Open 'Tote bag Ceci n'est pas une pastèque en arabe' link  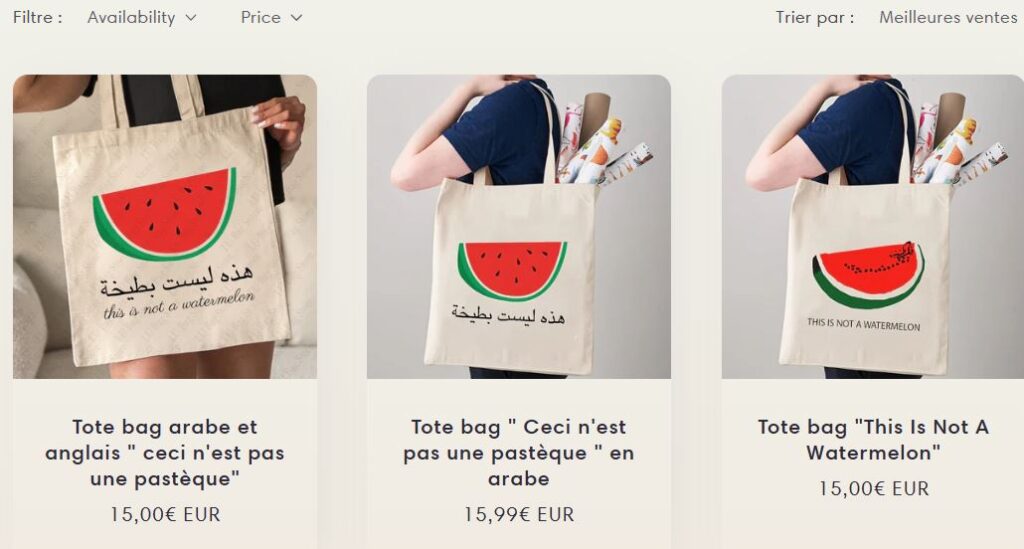(519, 453)
